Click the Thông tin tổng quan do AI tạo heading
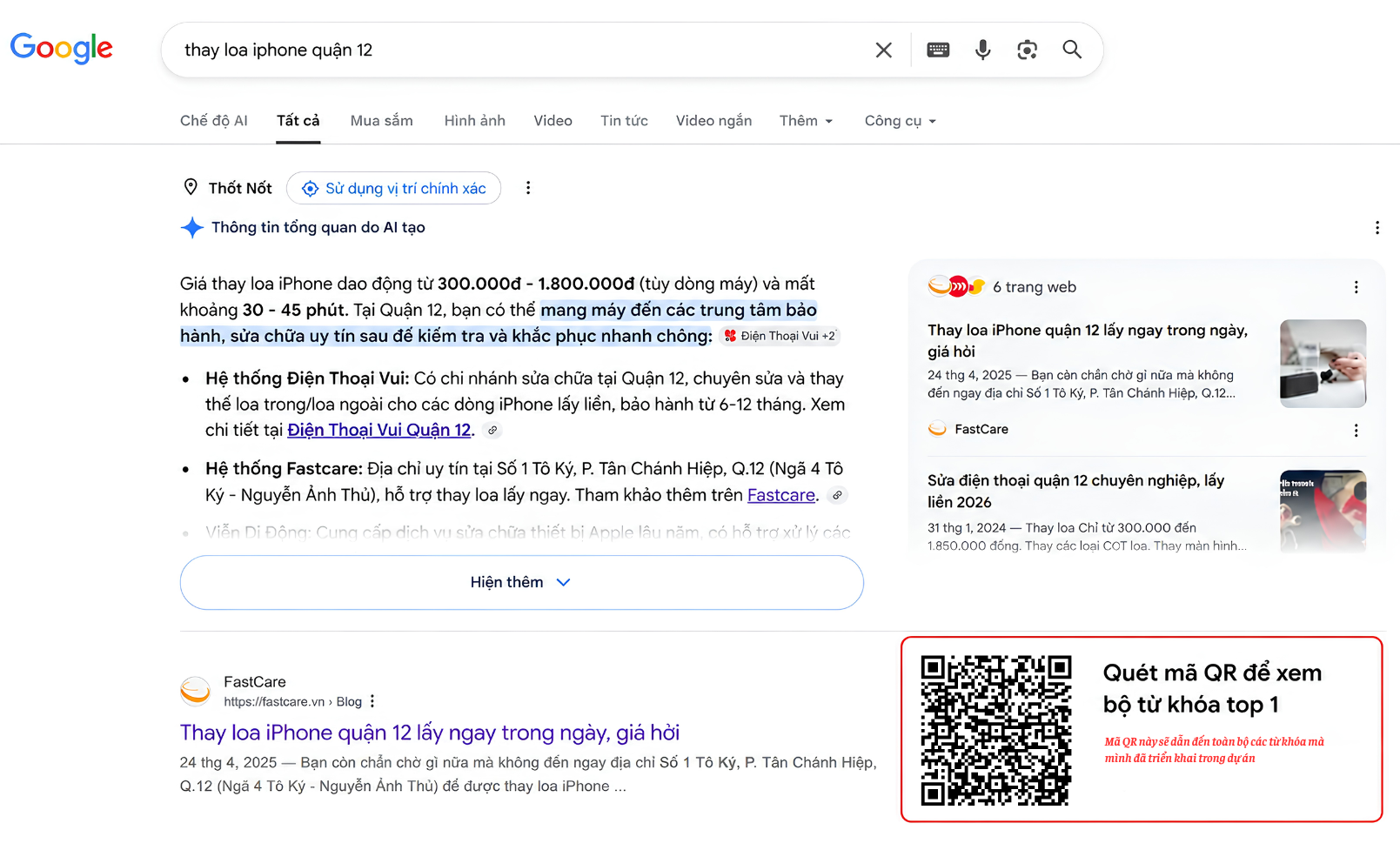The image size is (1400, 850). click(318, 228)
